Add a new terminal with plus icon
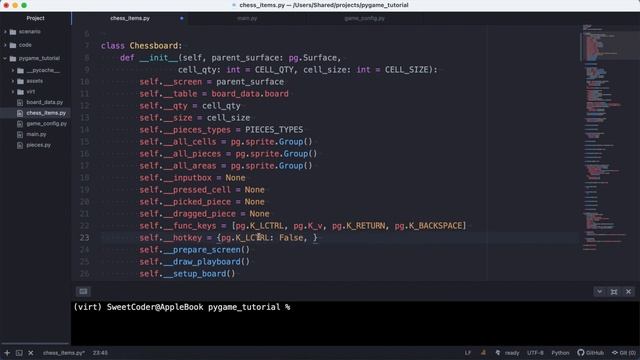This screenshot has height=360, width=640. click(7, 353)
